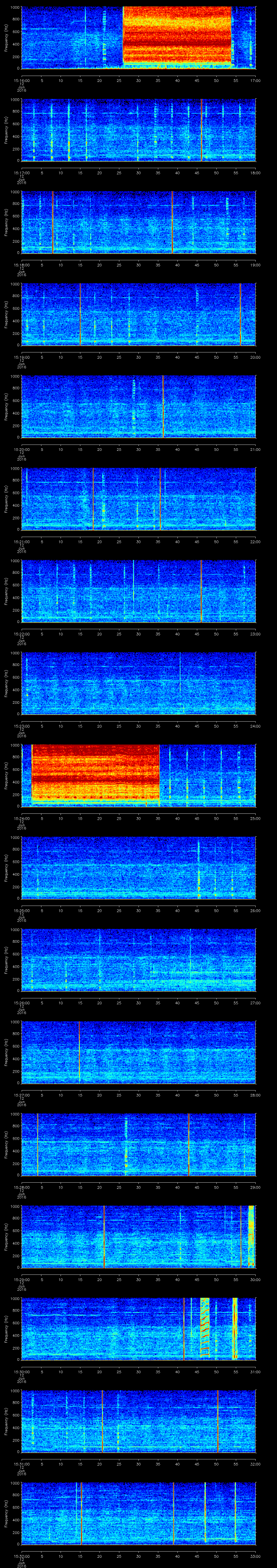Open the spectrogram panel starting at 15:32:00
Screen dimensions: 277x1568
pos(139,1513)
